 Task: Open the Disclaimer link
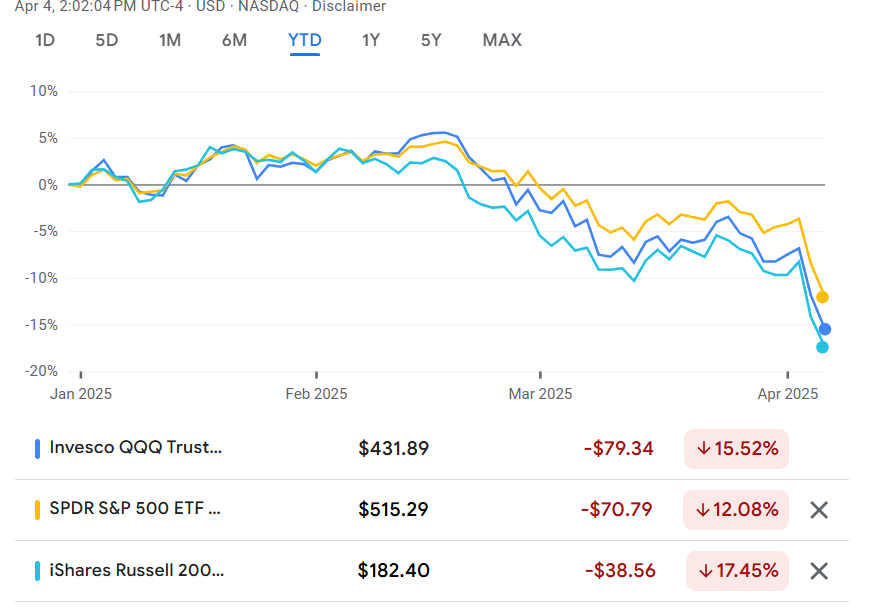pos(349,7)
